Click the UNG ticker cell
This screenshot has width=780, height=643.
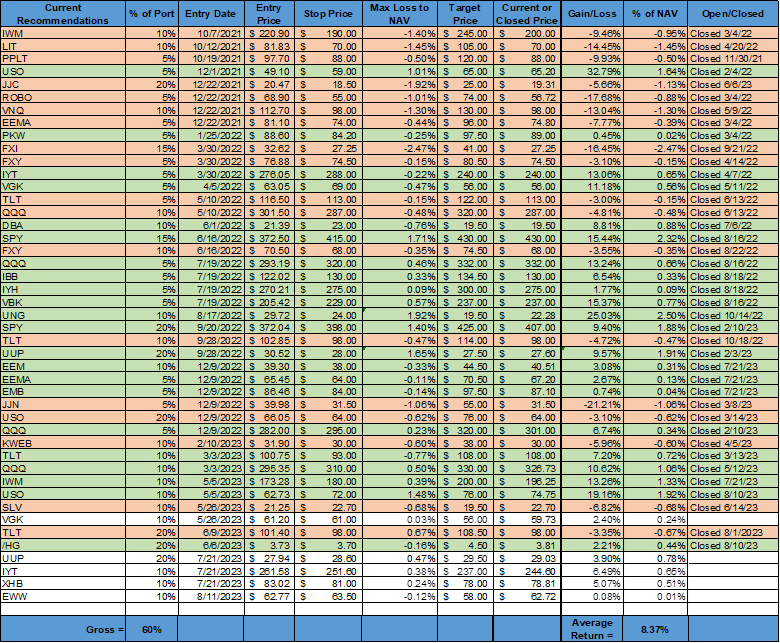coord(63,315)
